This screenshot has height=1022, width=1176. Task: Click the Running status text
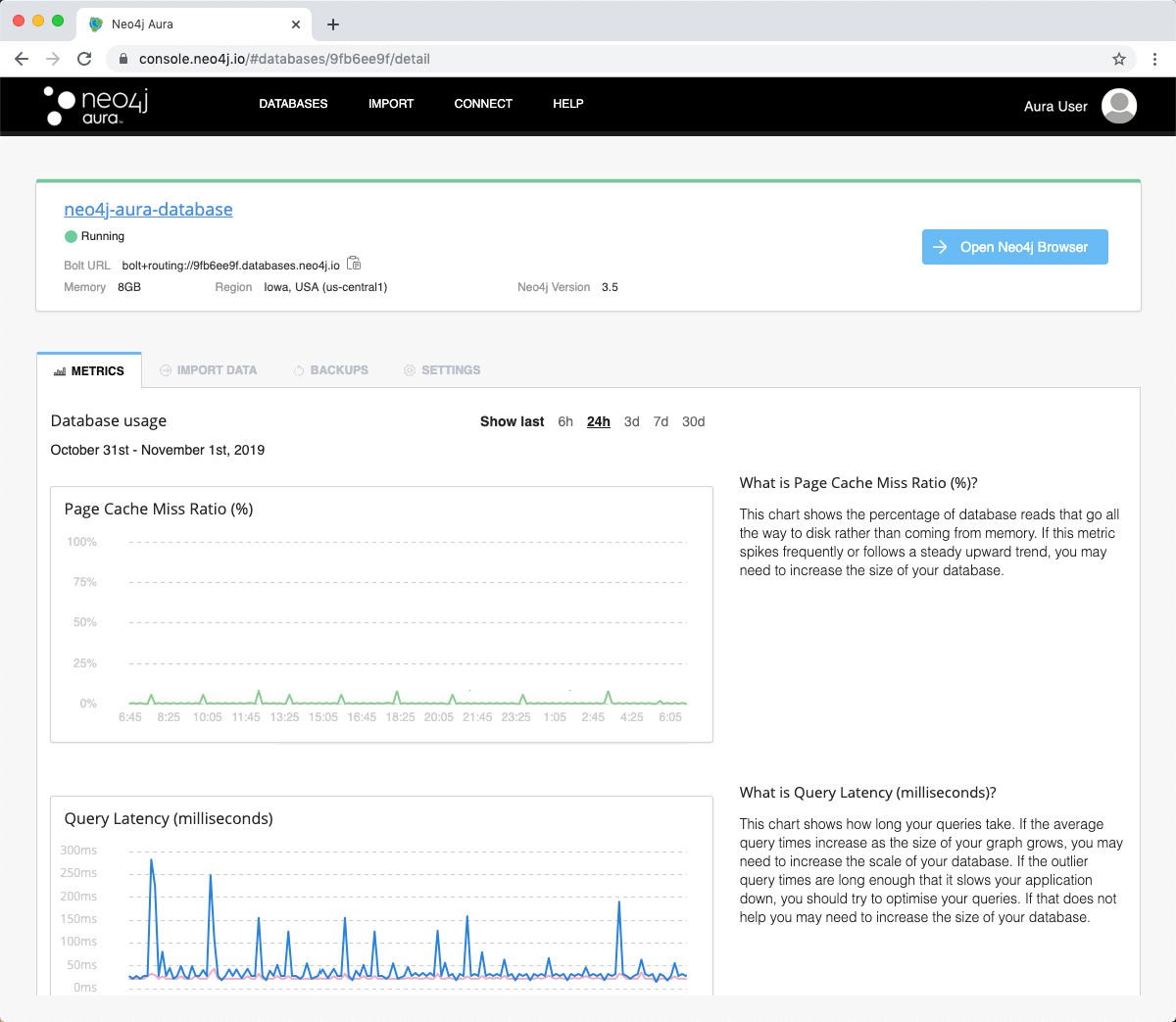point(103,236)
